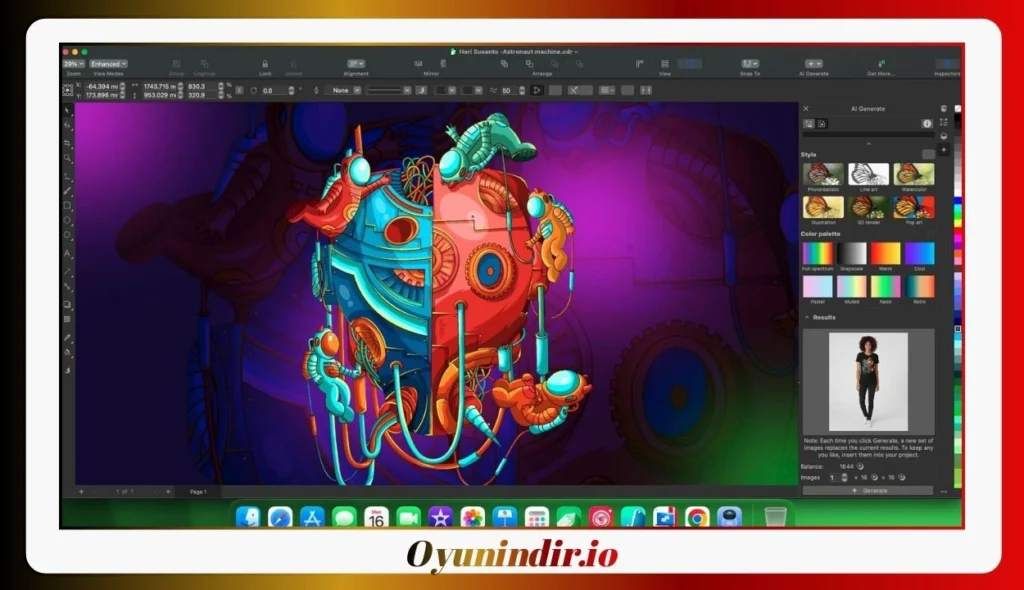Collapse the Results section chevron
Viewport: 1024px width, 590px height.
pyautogui.click(x=807, y=318)
